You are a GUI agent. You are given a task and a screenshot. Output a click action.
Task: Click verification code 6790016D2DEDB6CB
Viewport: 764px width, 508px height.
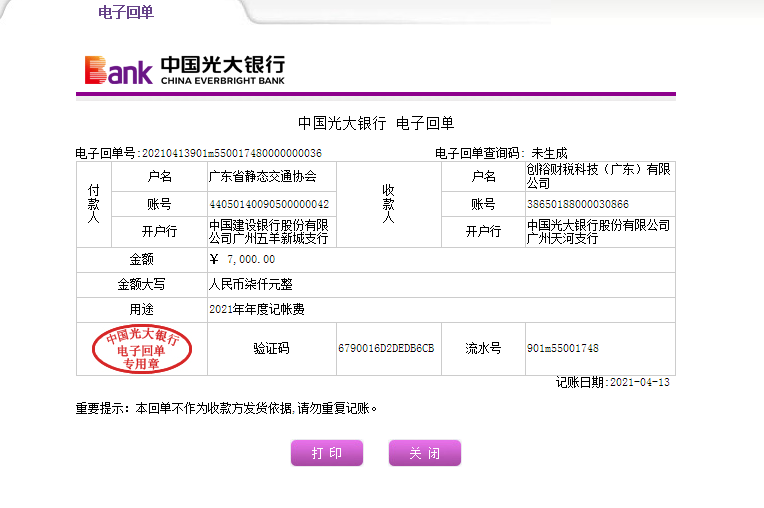point(386,348)
